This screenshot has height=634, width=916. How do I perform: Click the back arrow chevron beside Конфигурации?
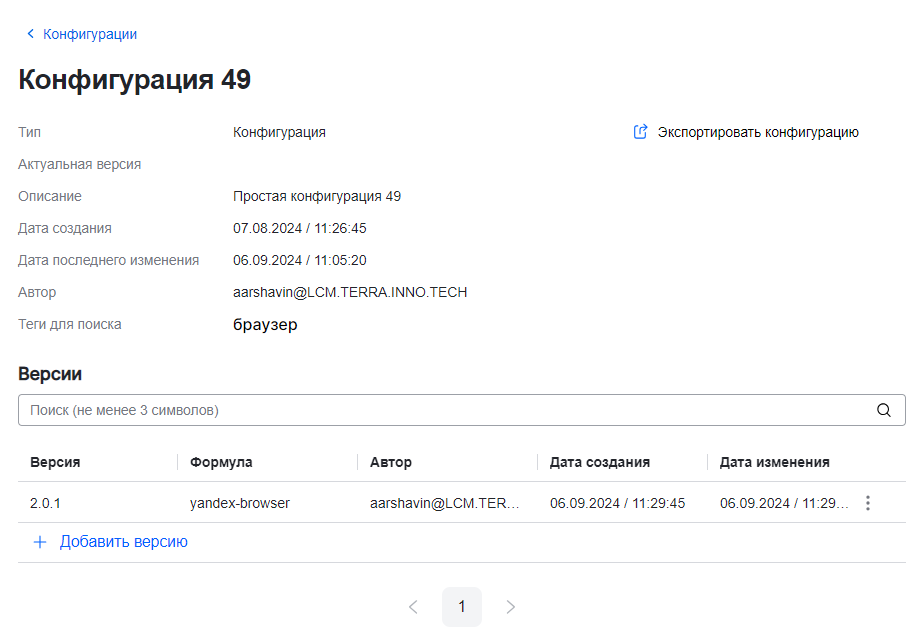pos(30,34)
